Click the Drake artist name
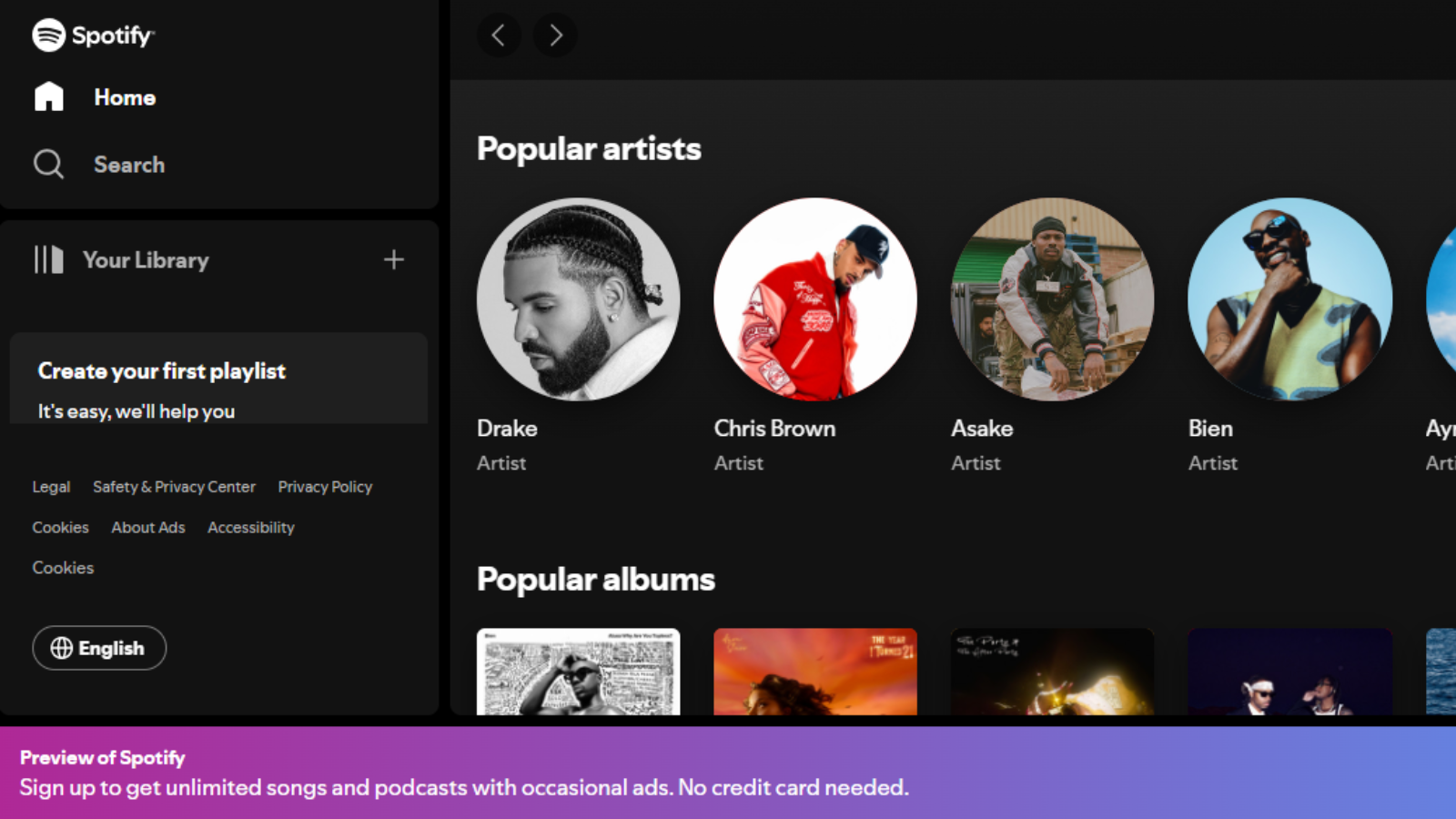 pyautogui.click(x=507, y=429)
